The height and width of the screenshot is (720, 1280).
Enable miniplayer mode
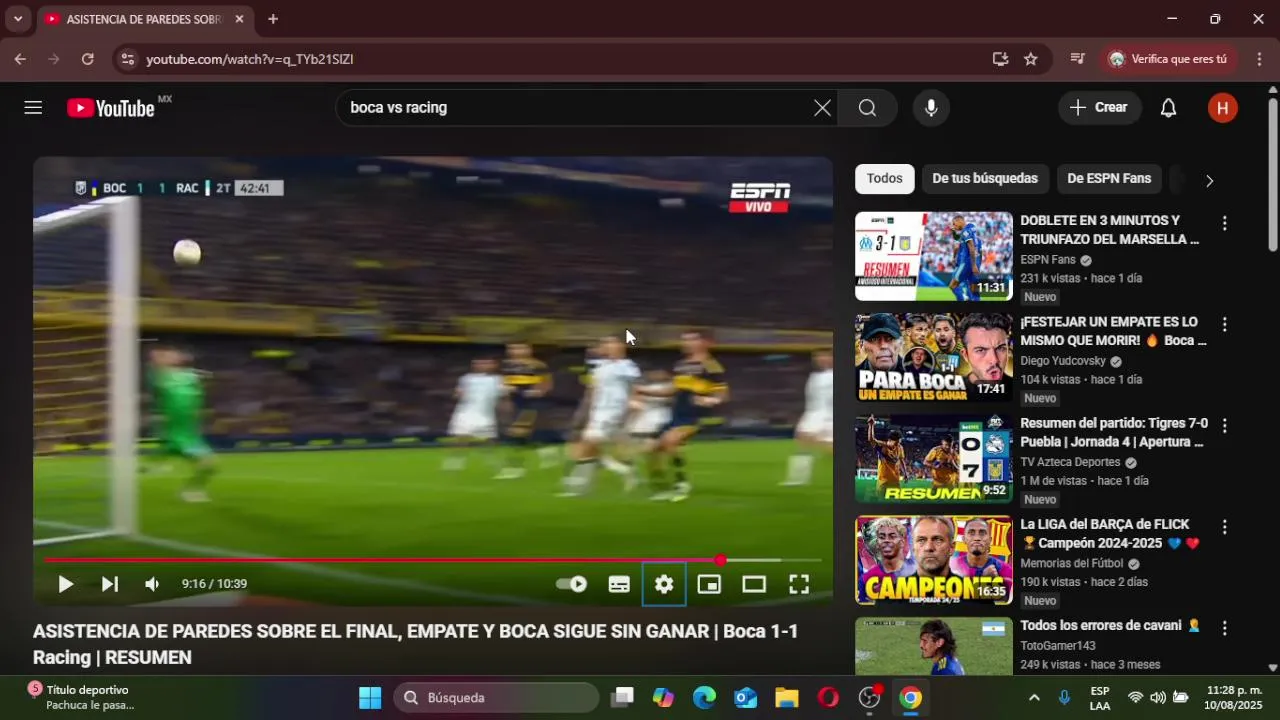tap(709, 584)
